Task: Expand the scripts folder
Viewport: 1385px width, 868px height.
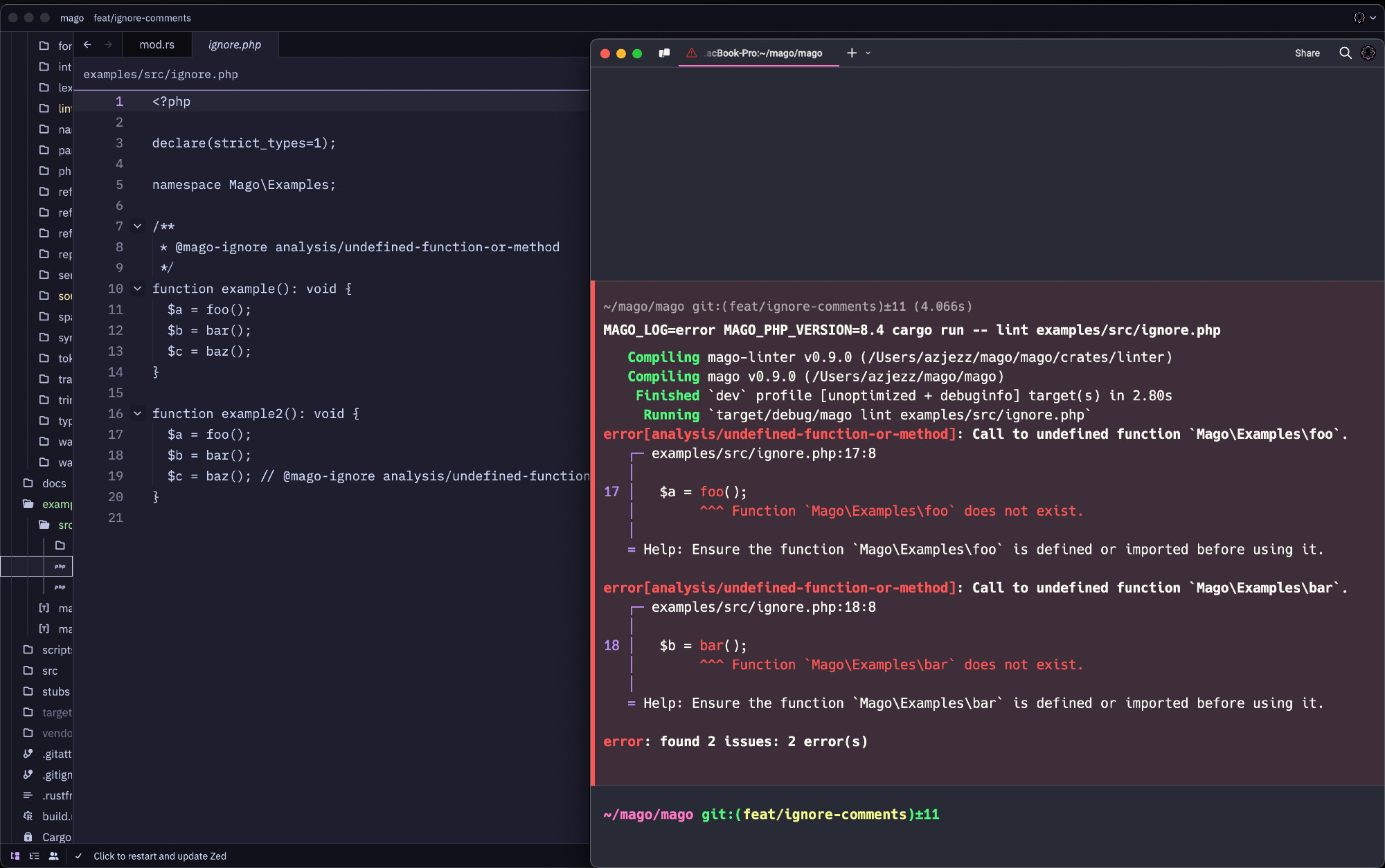Action: coord(46,650)
